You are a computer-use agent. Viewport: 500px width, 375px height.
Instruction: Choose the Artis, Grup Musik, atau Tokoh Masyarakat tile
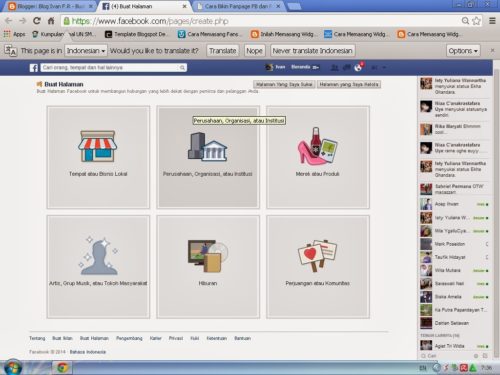point(98,267)
